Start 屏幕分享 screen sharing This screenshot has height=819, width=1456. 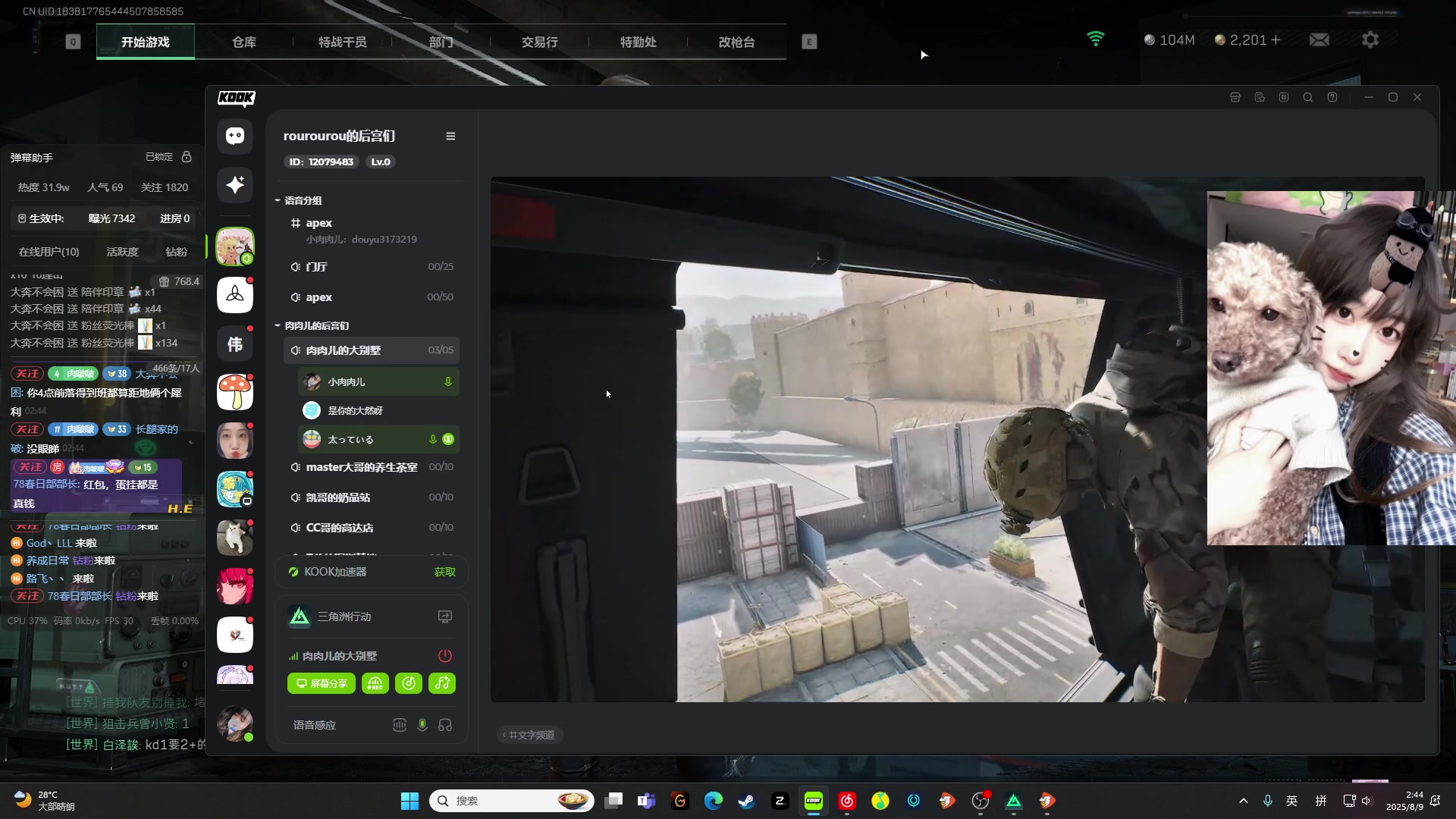click(322, 683)
